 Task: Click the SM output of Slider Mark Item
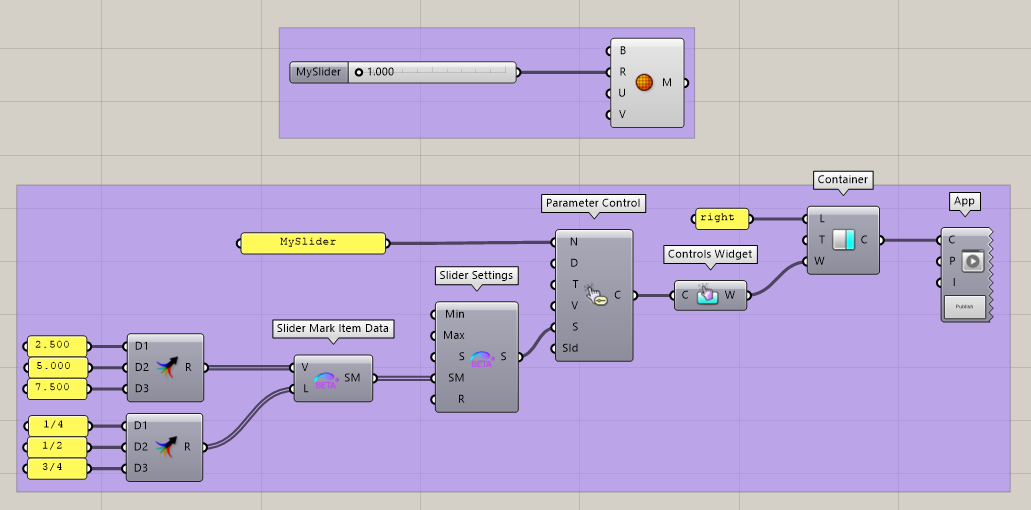[x=352, y=378]
